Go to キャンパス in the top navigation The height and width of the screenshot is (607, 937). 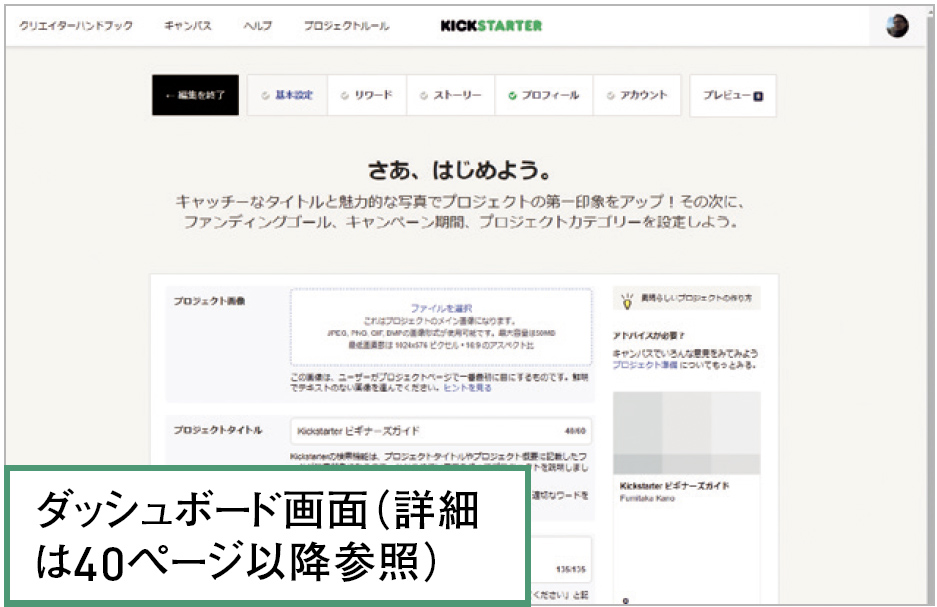click(188, 26)
